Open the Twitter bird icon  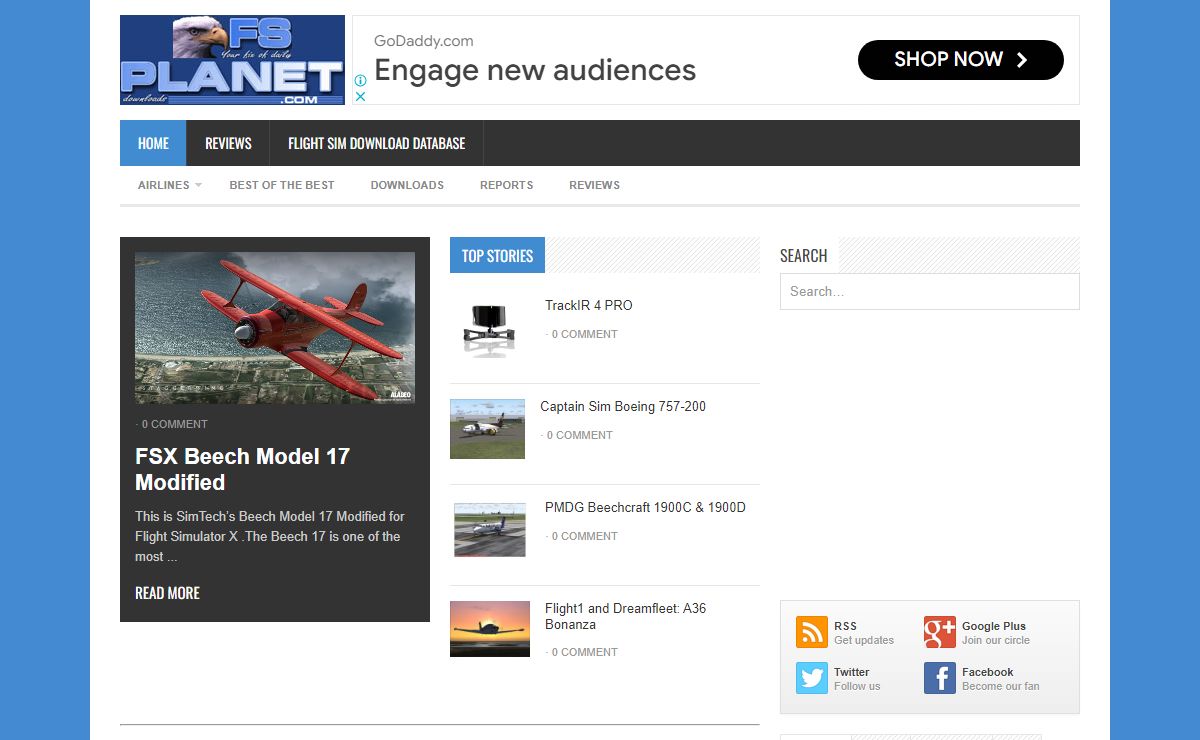coord(812,679)
